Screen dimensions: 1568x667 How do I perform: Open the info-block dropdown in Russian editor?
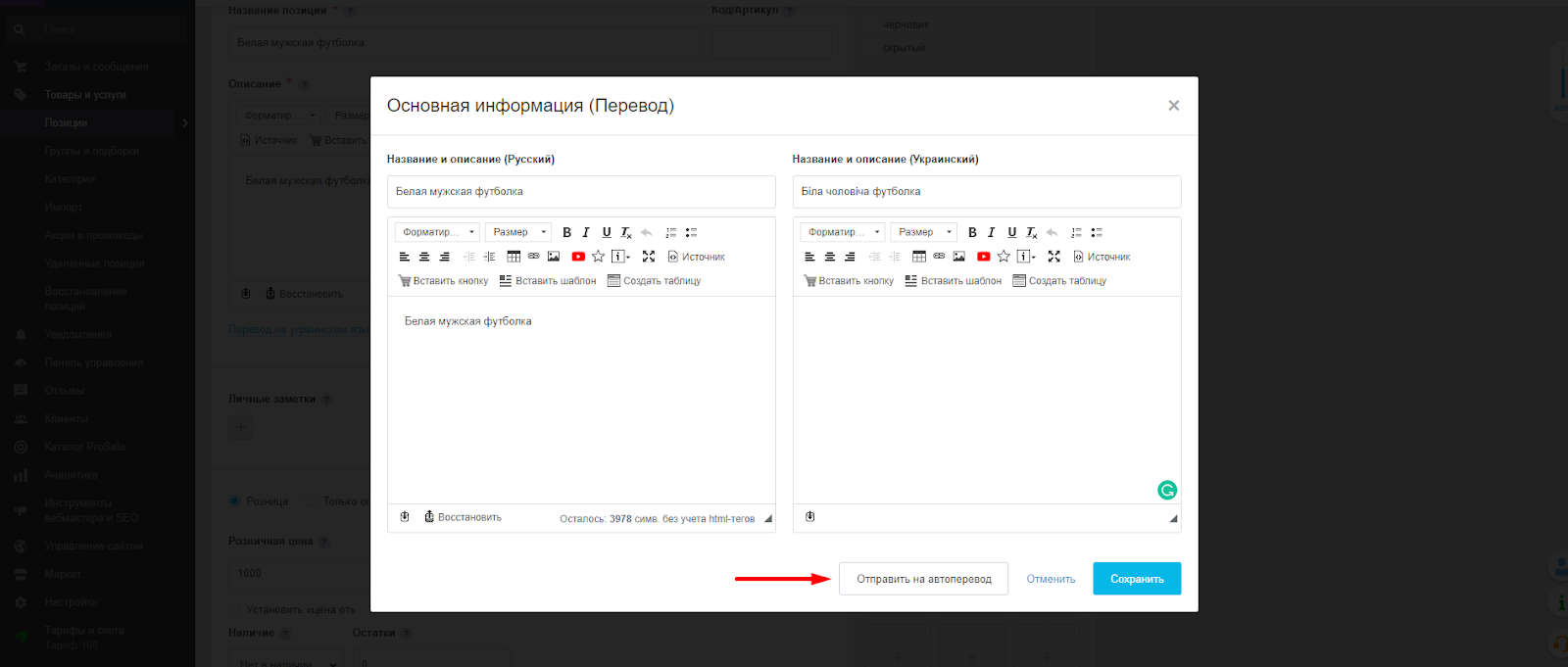621,257
